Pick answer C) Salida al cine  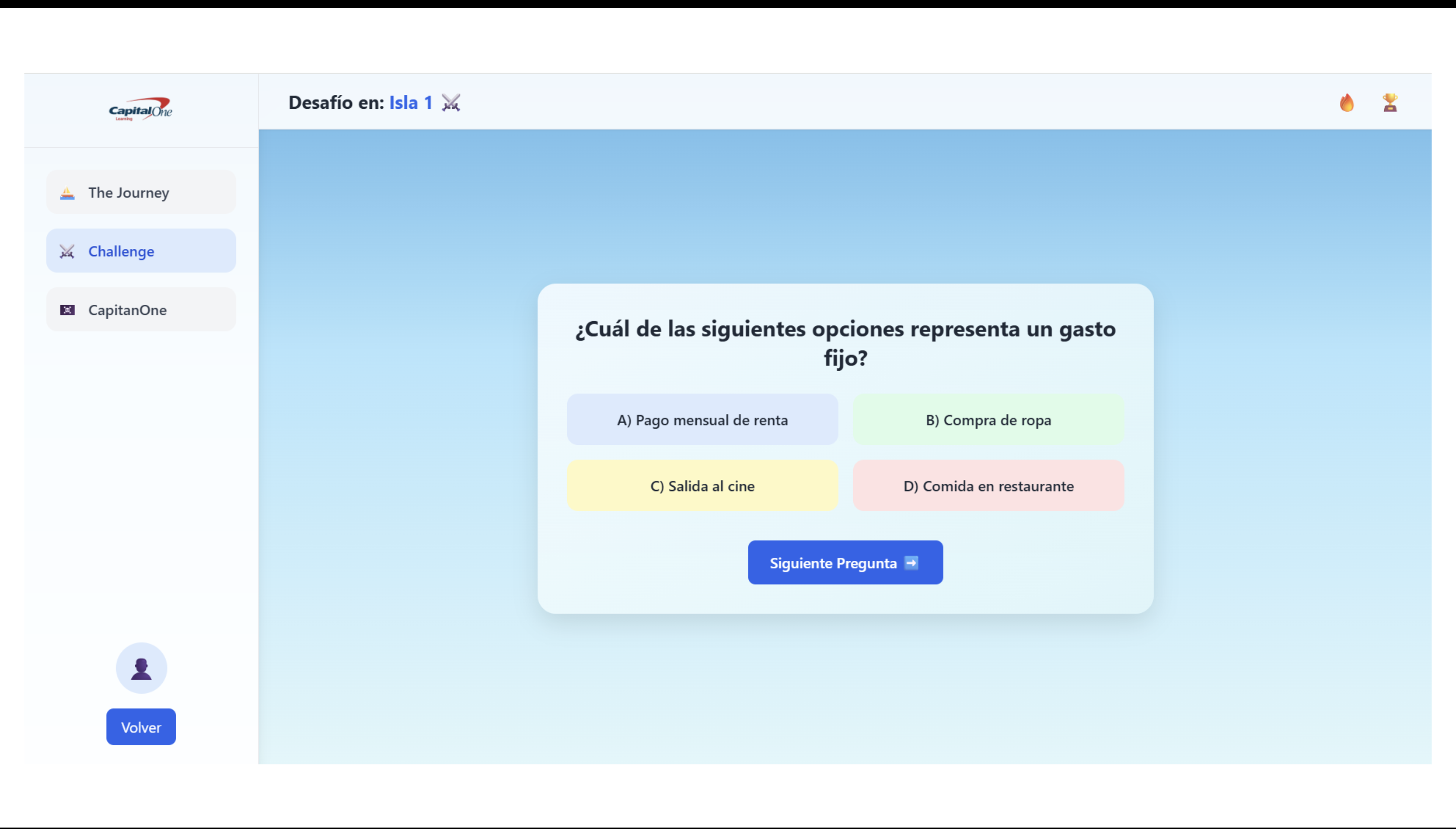[702, 486]
